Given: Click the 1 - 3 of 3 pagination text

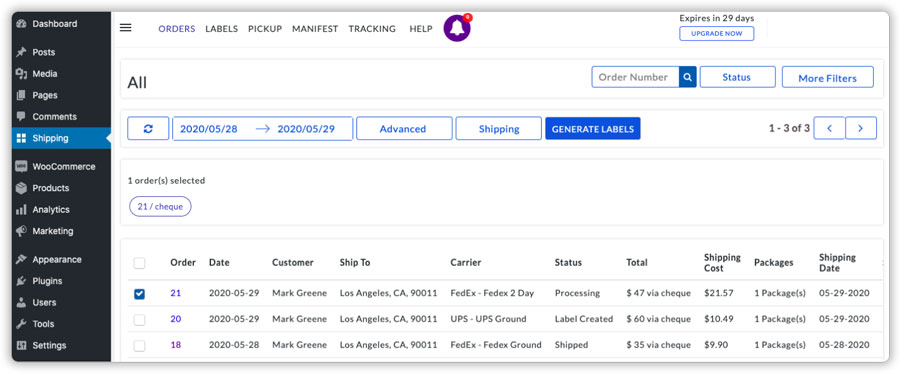Looking at the screenshot, I should tap(789, 128).
